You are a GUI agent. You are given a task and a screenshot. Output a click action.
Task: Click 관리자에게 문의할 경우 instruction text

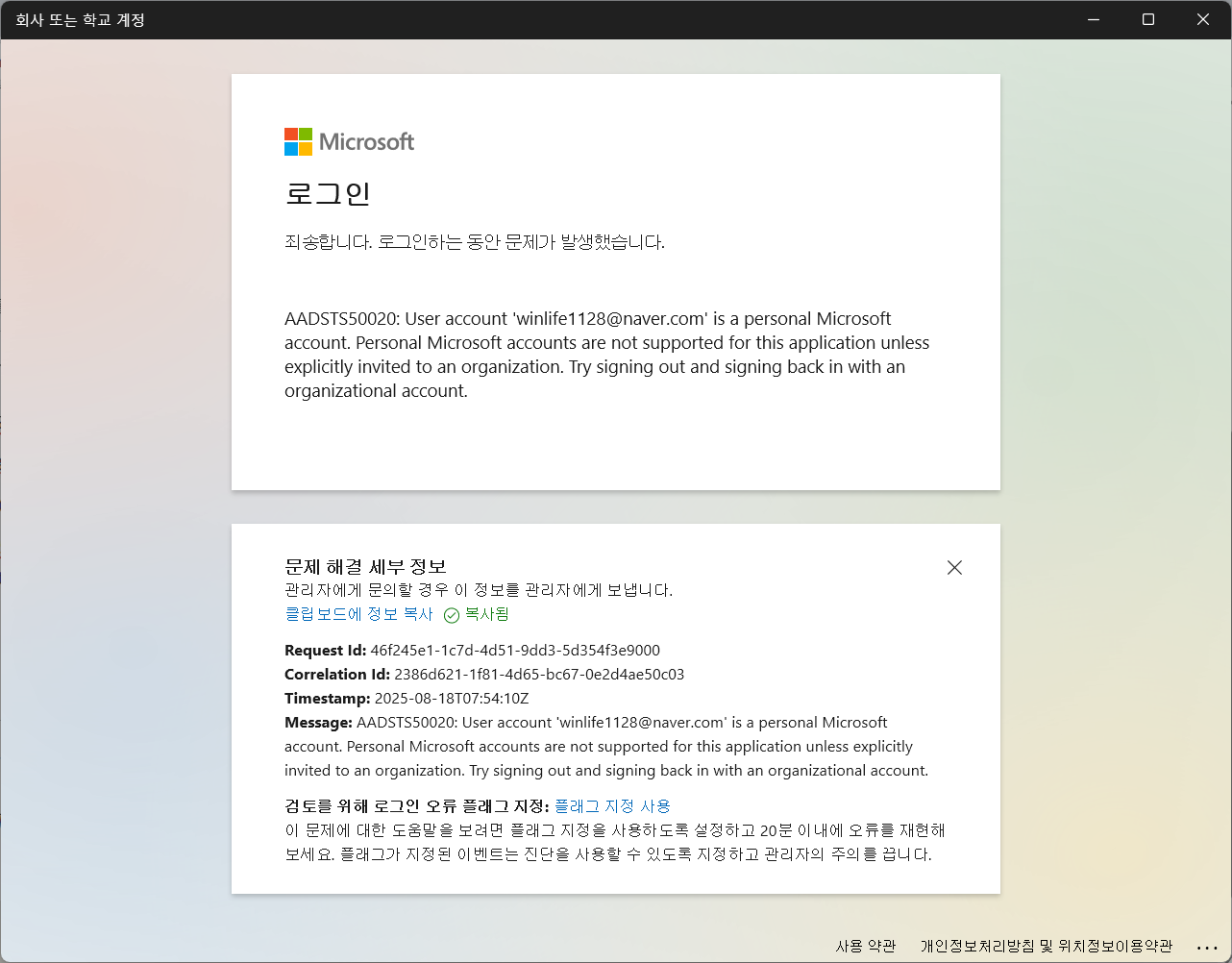(479, 590)
